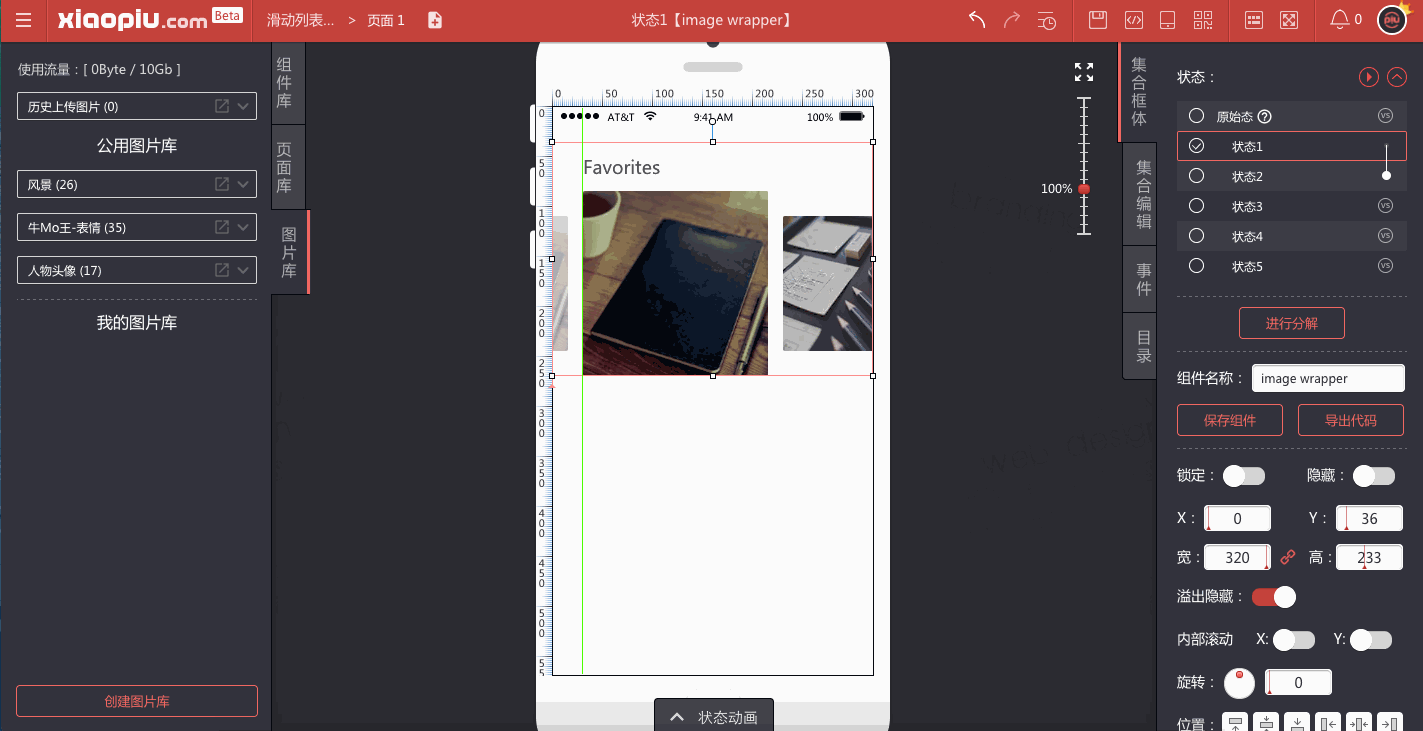Enable internal scroll Y switch
The height and width of the screenshot is (731, 1423).
[x=1371, y=640]
